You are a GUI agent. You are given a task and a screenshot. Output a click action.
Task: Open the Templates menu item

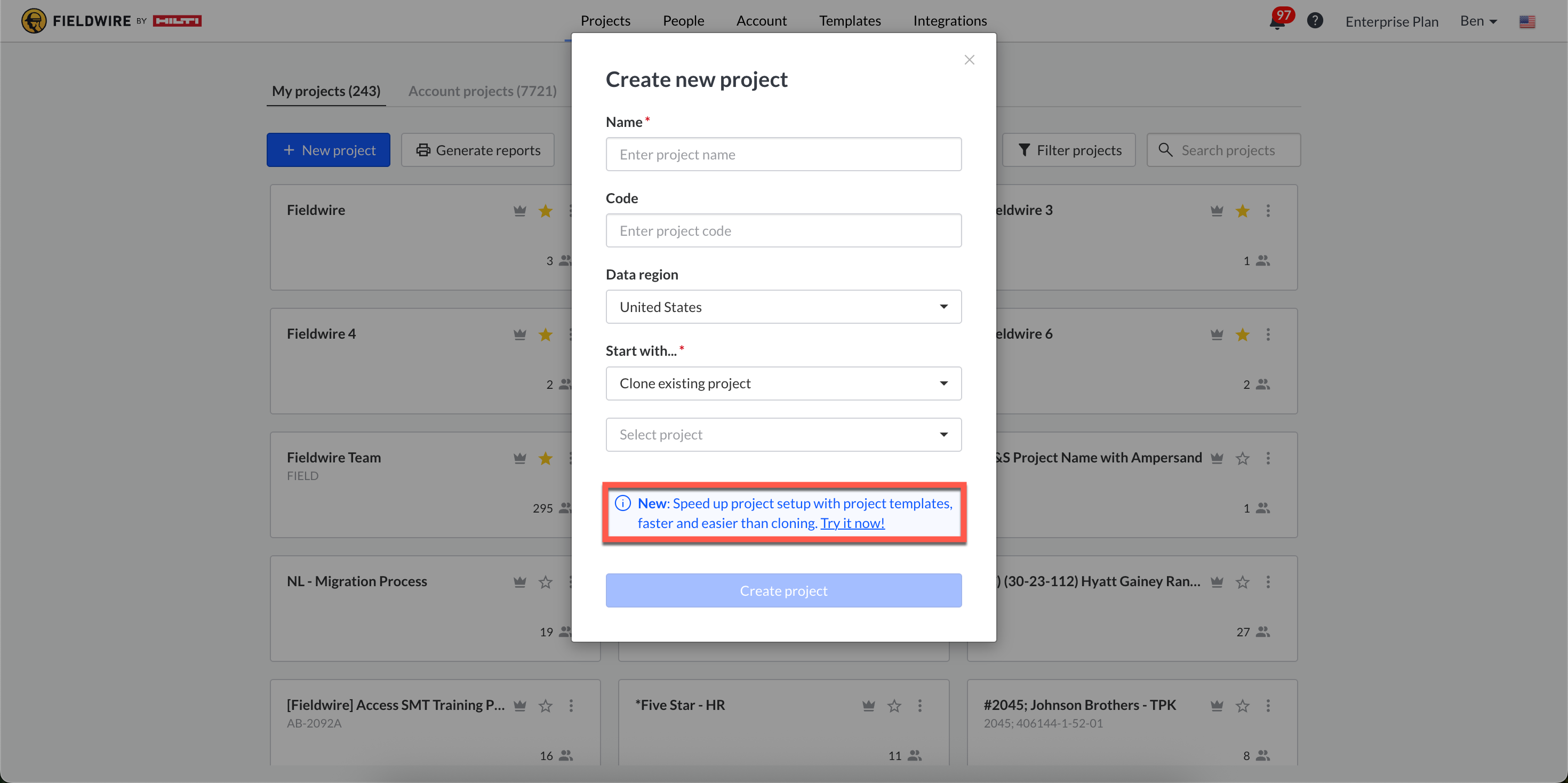tap(850, 21)
